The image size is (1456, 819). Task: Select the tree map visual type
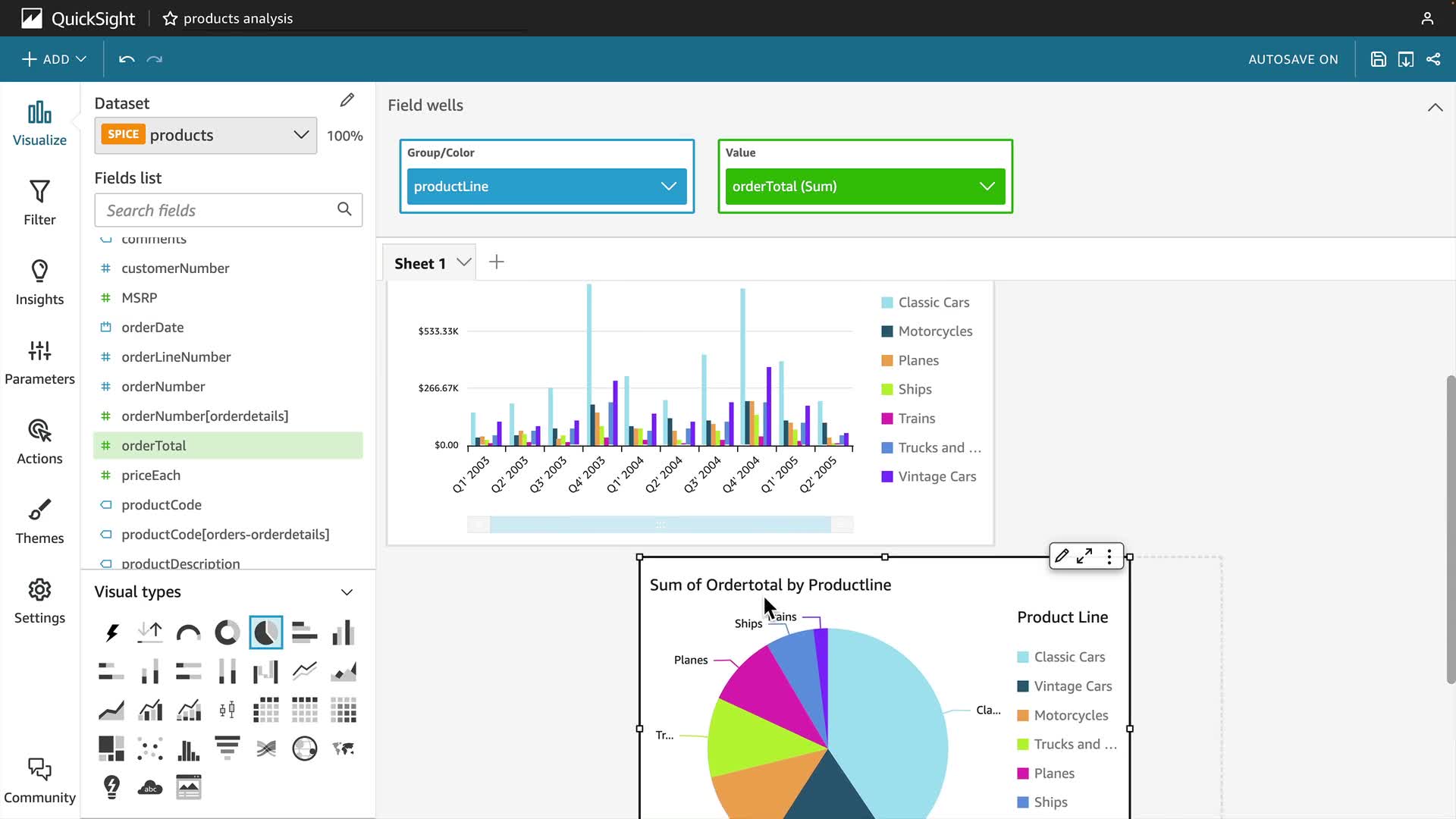pyautogui.click(x=111, y=748)
